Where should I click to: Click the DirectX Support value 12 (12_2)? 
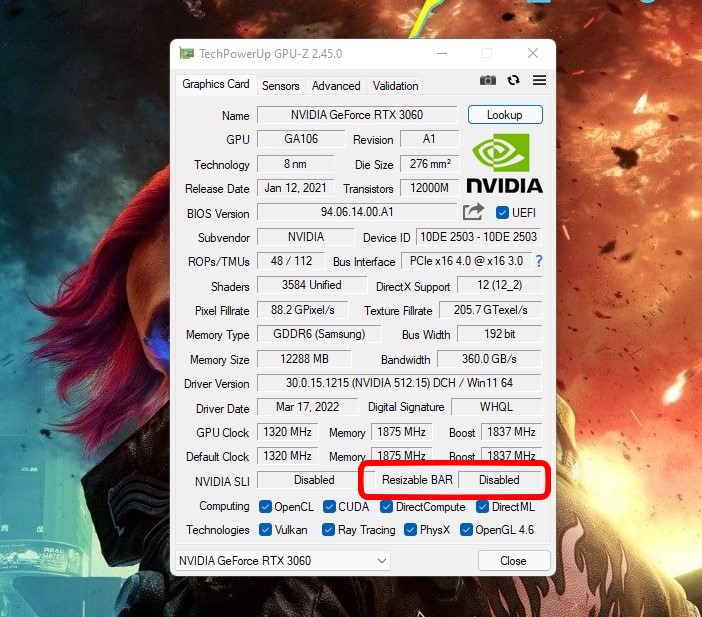tap(500, 285)
